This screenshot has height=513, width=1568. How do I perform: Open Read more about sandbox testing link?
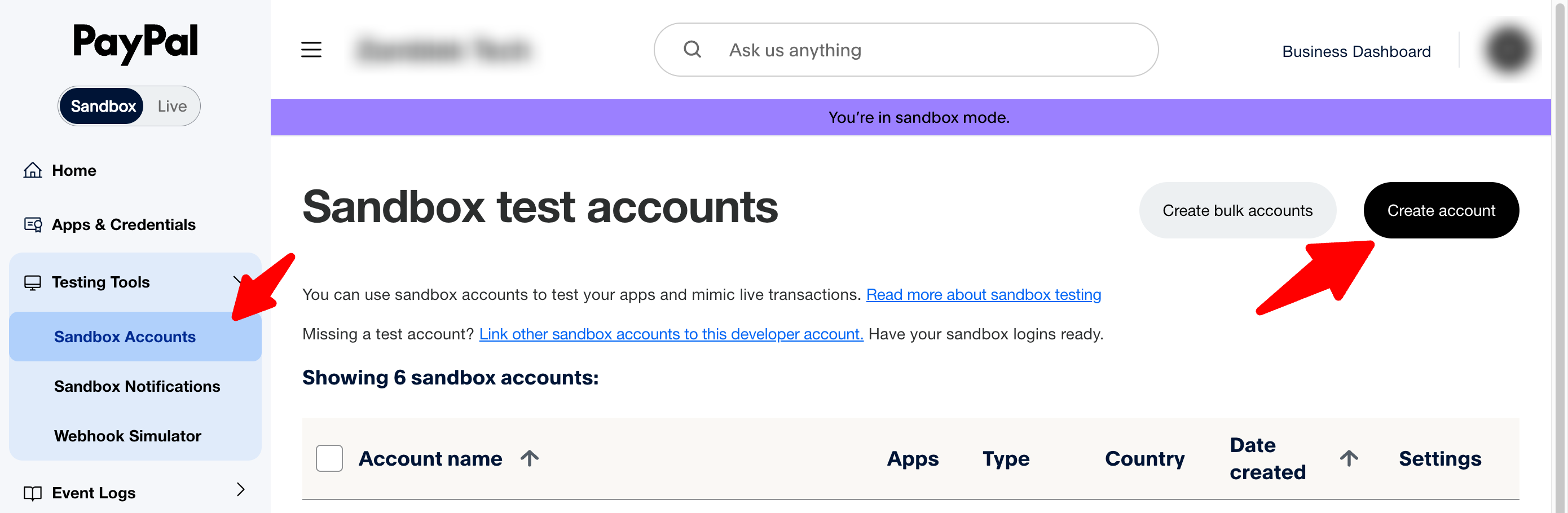(983, 294)
